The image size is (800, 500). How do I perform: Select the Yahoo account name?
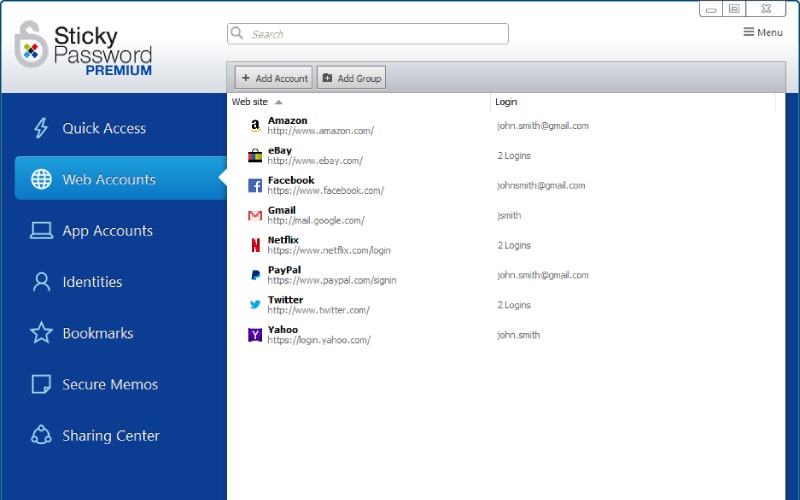[283, 330]
